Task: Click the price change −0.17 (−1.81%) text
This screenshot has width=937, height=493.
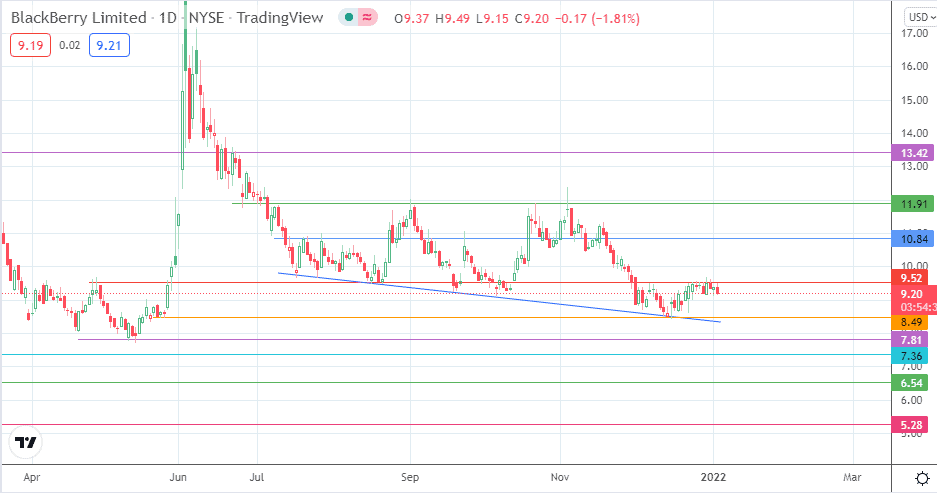Action: (x=598, y=19)
